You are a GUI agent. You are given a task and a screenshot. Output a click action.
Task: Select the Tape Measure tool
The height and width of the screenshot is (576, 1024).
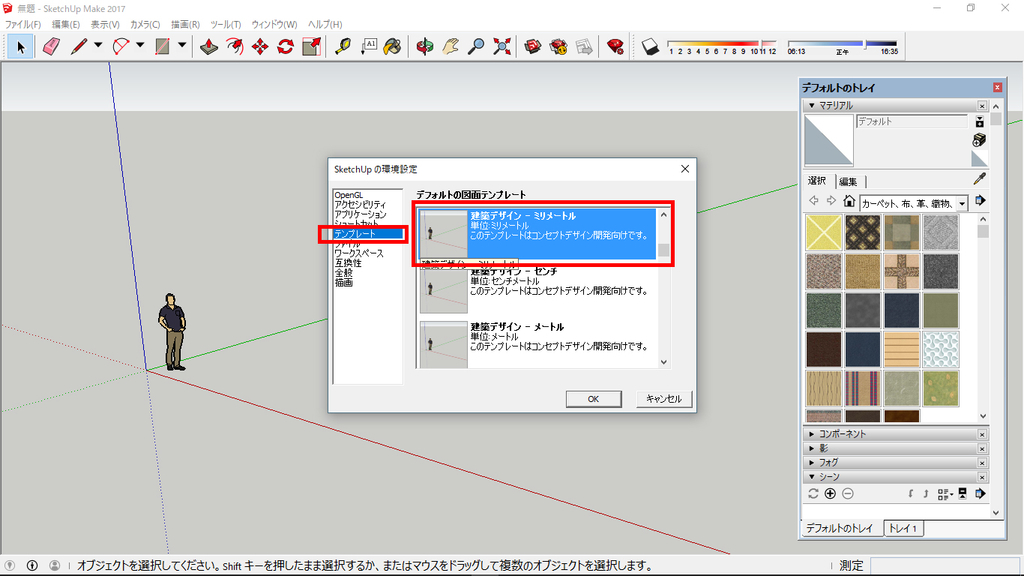345,47
